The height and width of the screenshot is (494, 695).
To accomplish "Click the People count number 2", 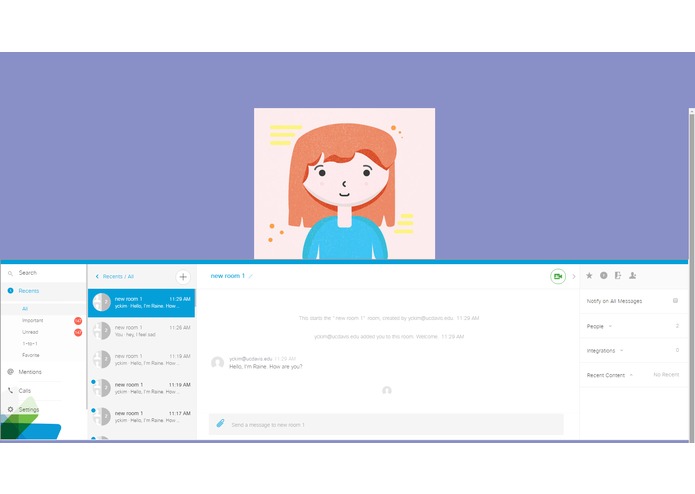I will coord(677,326).
